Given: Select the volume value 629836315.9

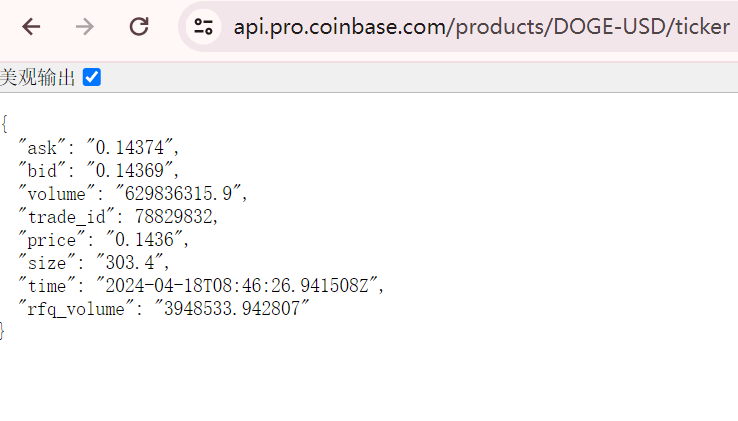Looking at the screenshot, I should 178,194.
